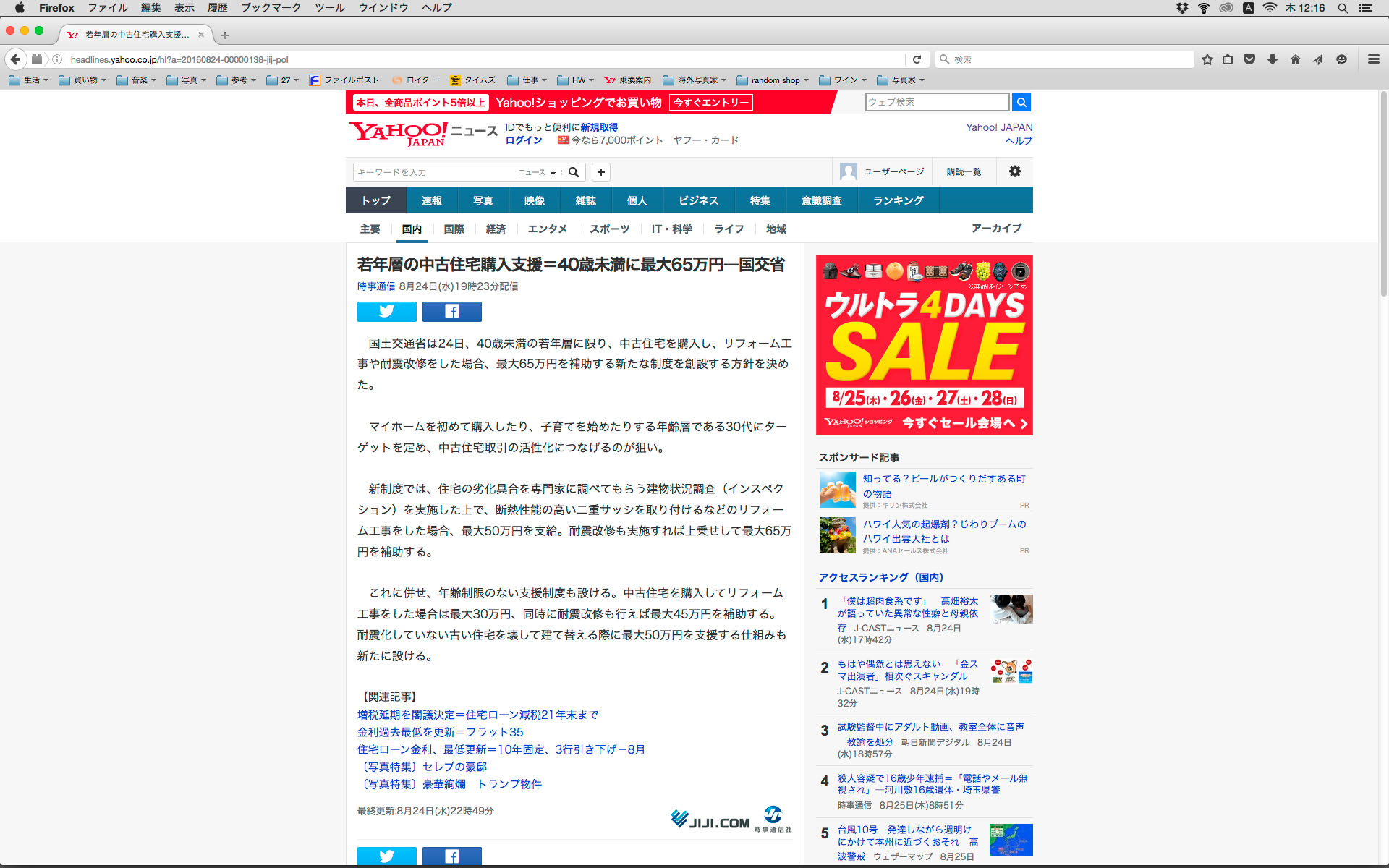Open related link 金利過去最低を更新＝フラット35
The width and height of the screenshot is (1389, 868).
click(x=440, y=732)
